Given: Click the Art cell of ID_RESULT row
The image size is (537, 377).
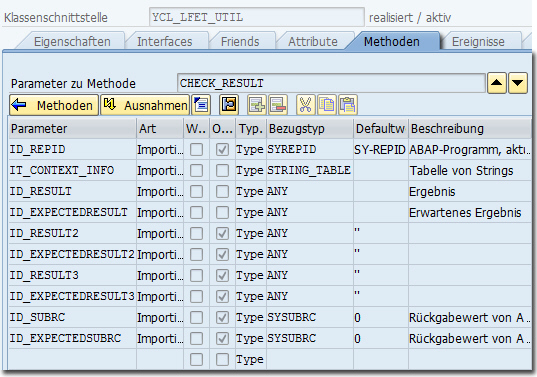Looking at the screenshot, I should coord(160,191).
